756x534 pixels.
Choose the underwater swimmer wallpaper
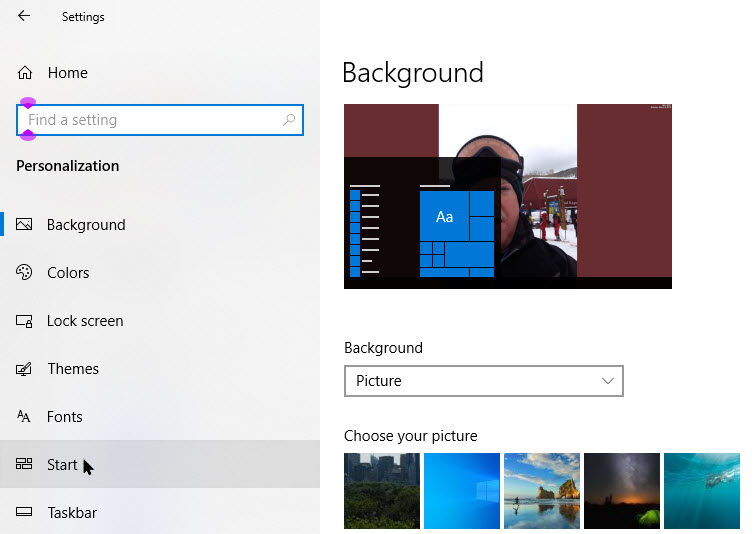point(701,491)
